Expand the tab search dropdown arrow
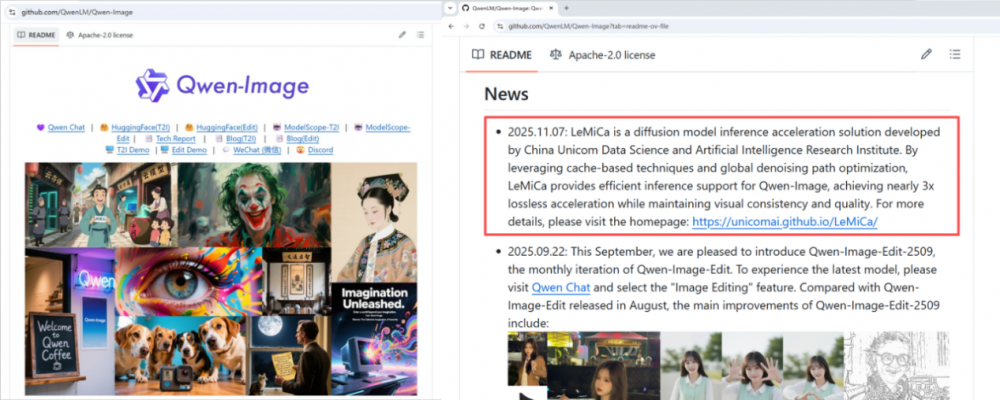The image size is (1000, 400). (449, 7)
